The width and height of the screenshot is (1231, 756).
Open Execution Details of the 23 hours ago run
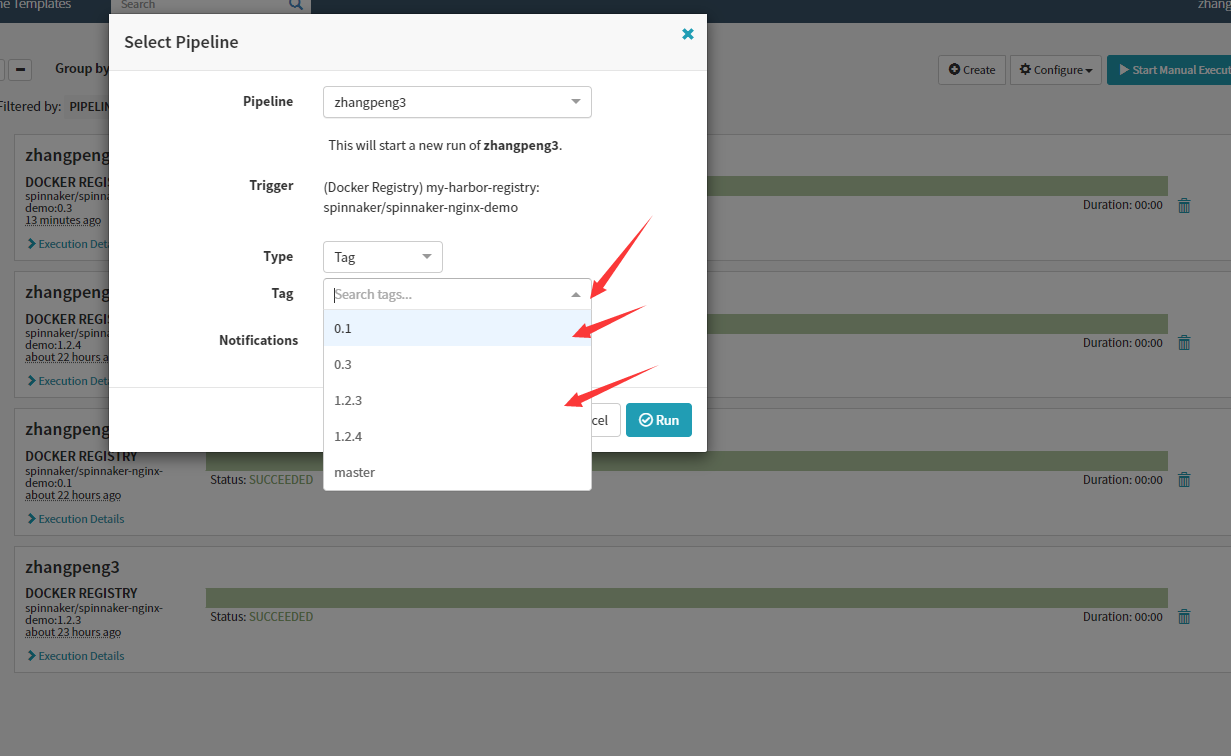click(x=76, y=656)
